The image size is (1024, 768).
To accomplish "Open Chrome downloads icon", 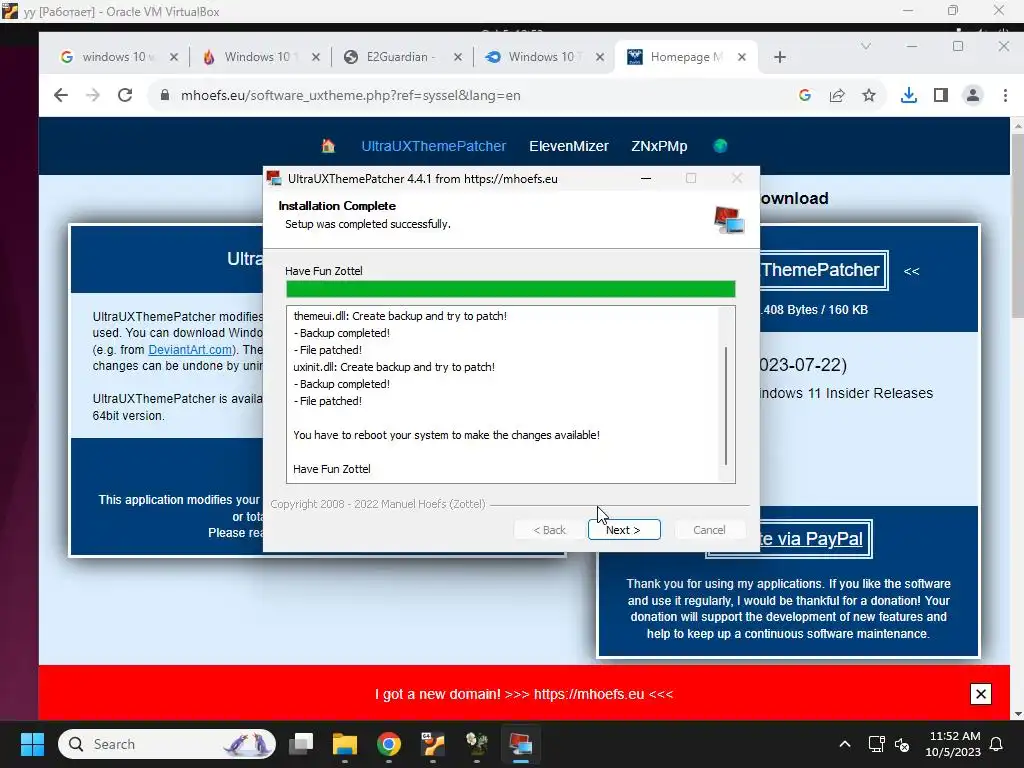I will [x=908, y=95].
